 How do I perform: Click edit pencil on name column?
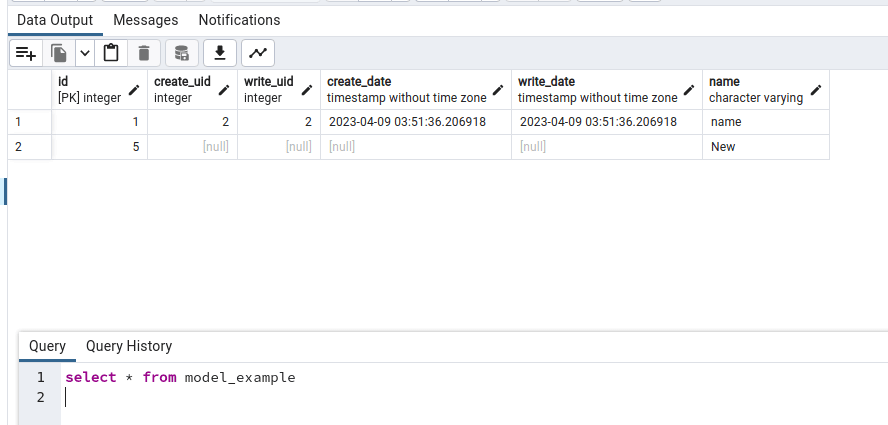pos(816,90)
